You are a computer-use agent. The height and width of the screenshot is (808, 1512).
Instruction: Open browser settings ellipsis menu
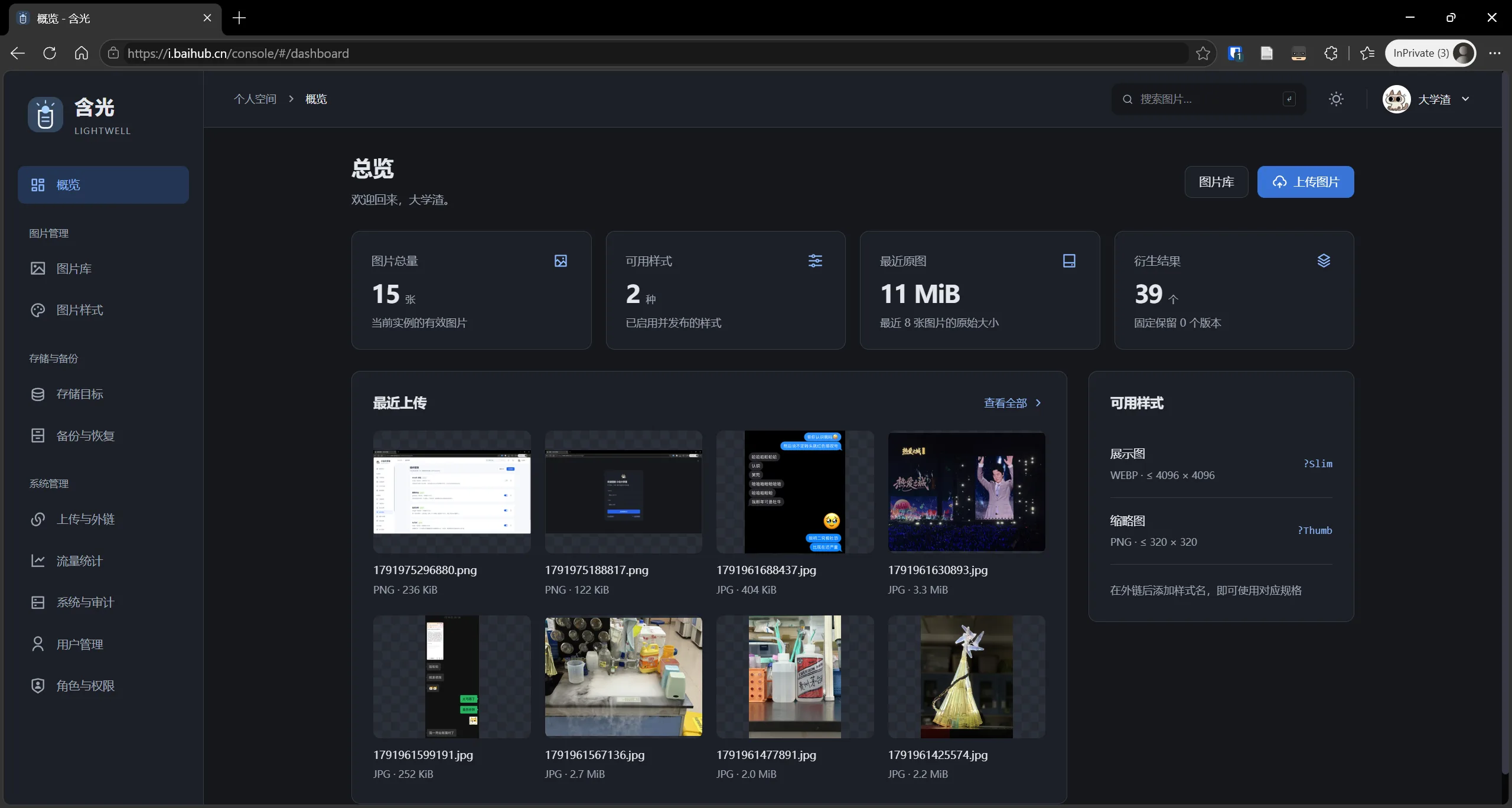click(1494, 53)
